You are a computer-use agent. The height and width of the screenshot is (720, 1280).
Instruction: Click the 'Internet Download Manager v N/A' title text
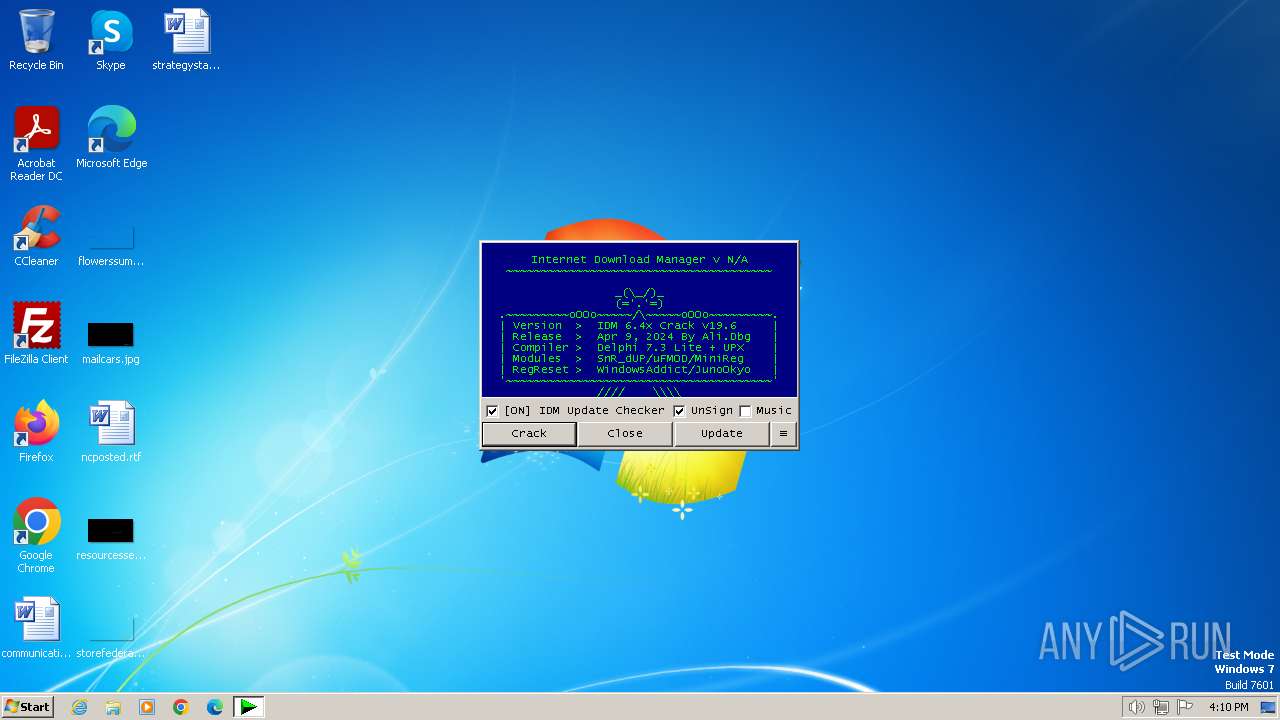click(639, 259)
